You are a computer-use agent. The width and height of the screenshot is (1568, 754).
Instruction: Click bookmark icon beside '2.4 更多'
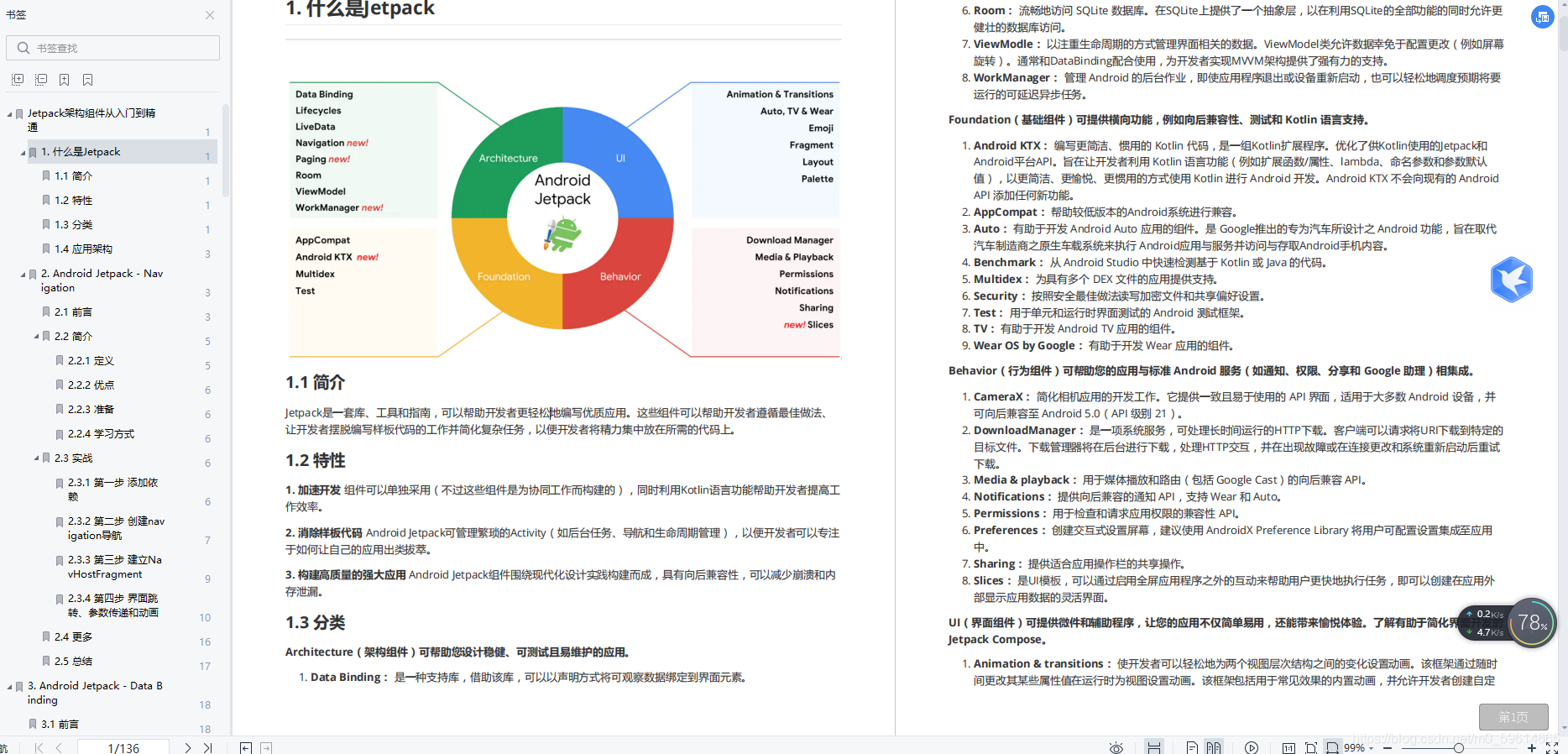46,637
